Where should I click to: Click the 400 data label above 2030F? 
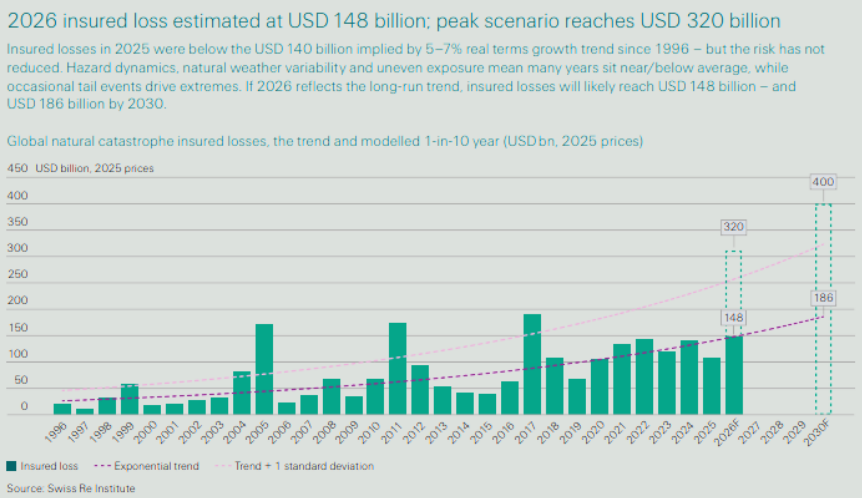click(823, 182)
